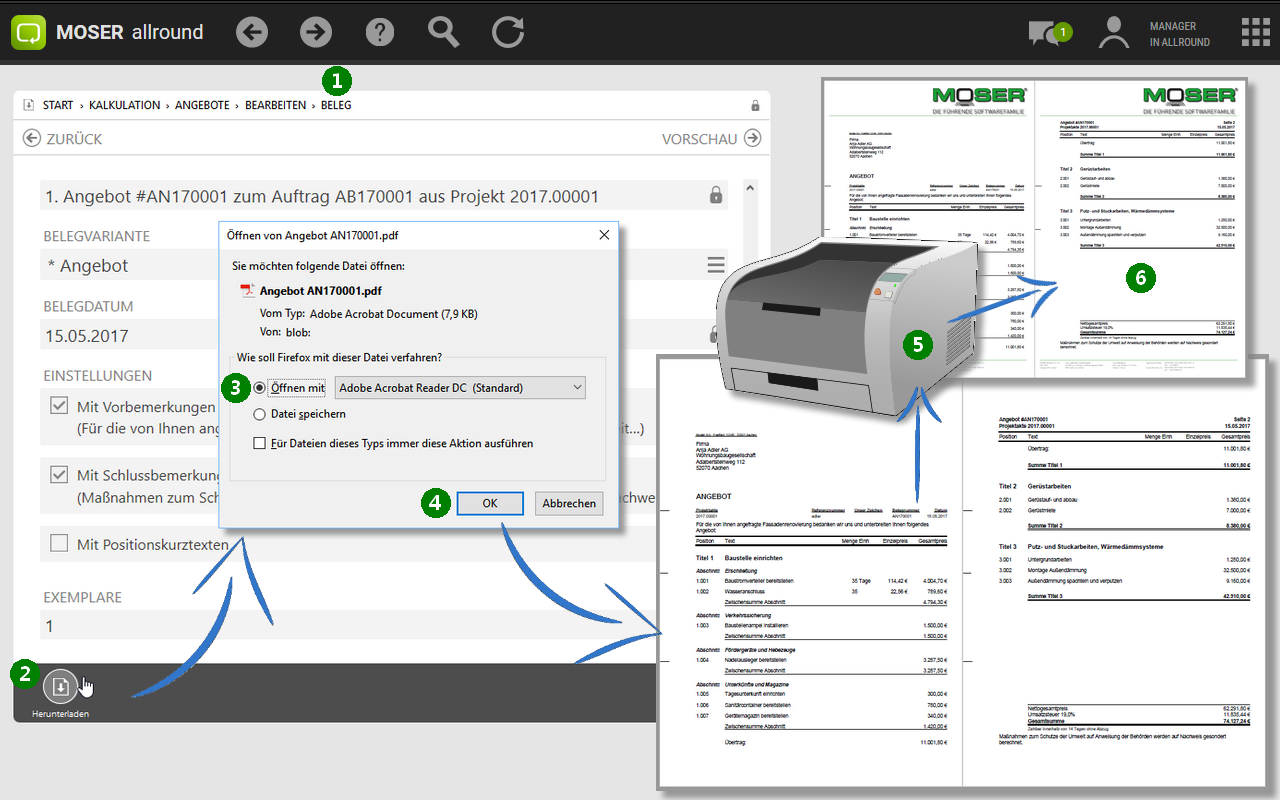Image resolution: width=1280 pixels, height=800 pixels.
Task: Open chat messages notification icon
Action: pyautogui.click(x=1045, y=33)
